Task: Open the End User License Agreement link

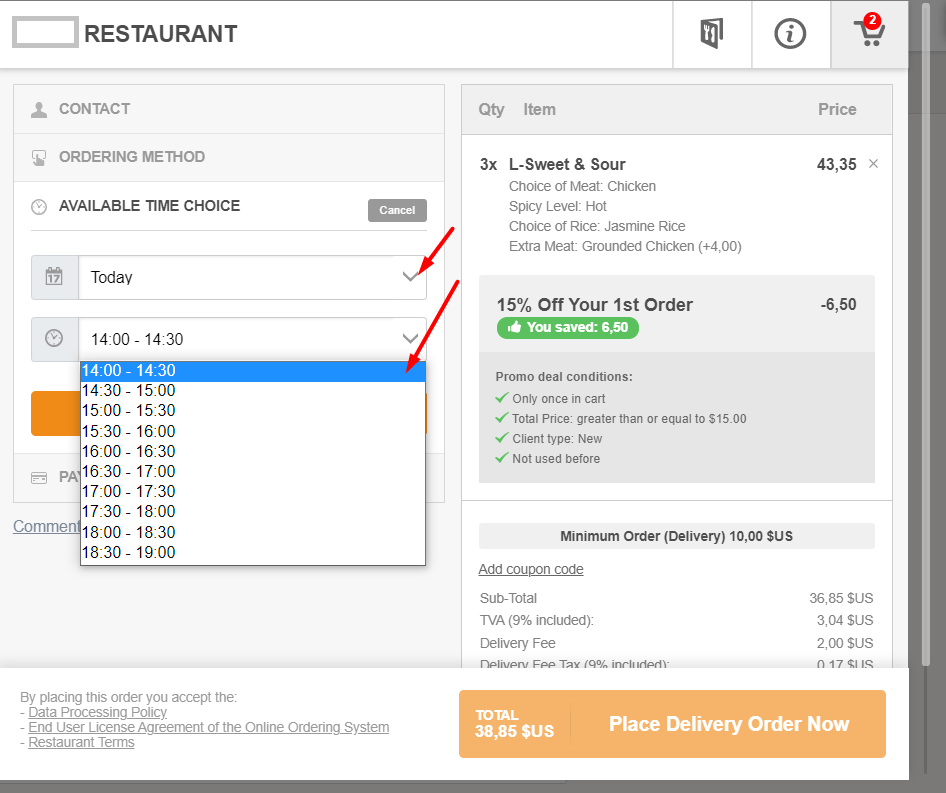Action: [x=209, y=727]
